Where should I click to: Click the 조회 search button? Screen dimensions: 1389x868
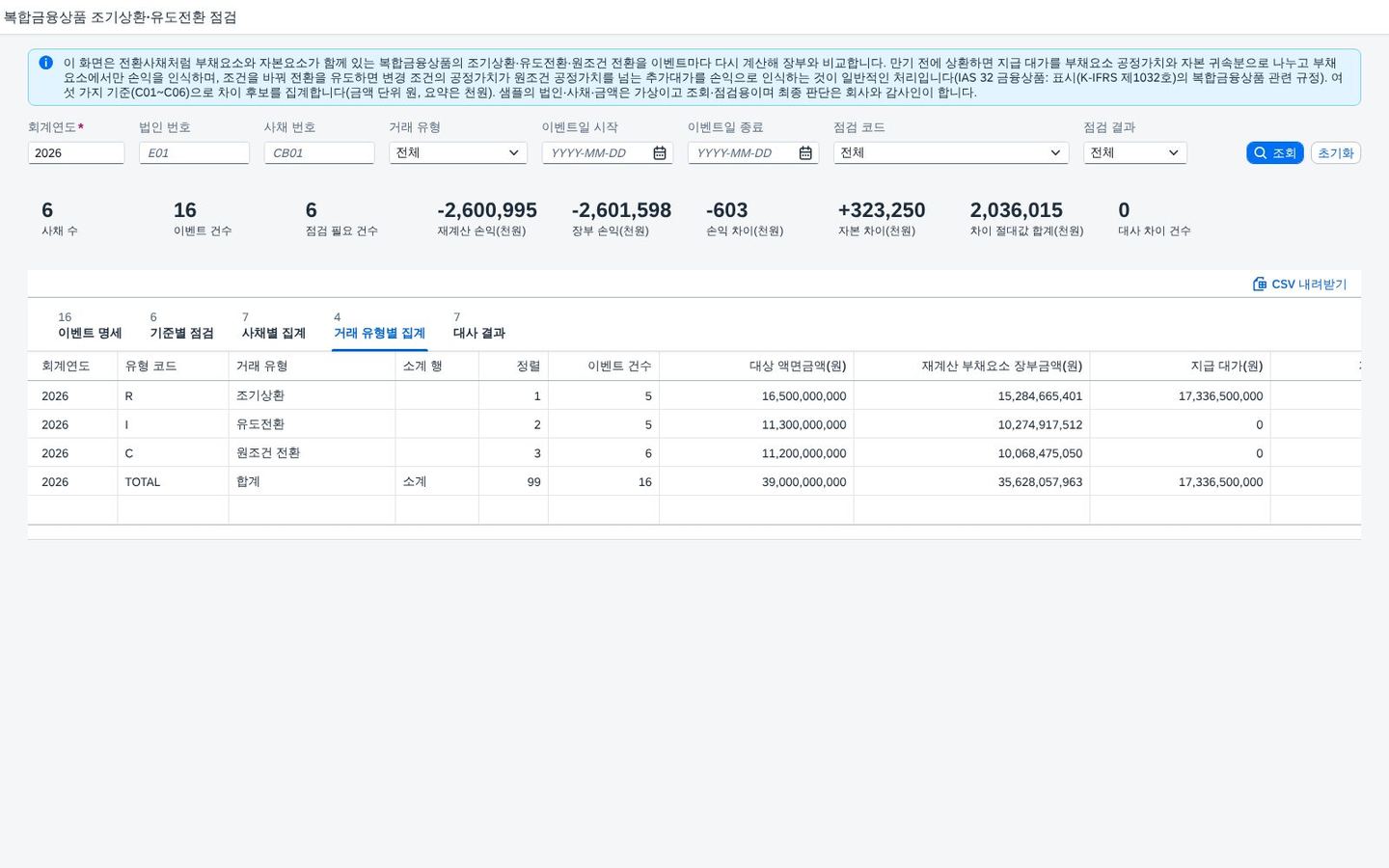pos(1275,153)
